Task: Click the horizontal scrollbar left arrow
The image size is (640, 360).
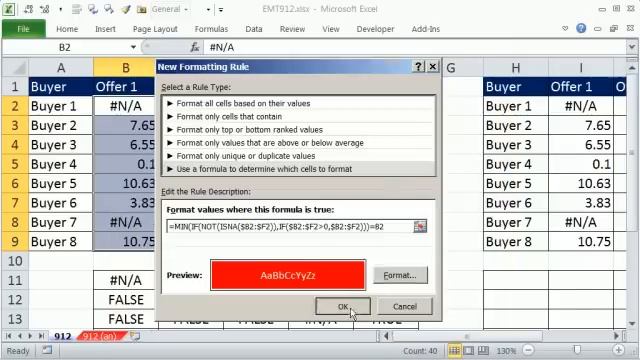Action: pos(386,336)
